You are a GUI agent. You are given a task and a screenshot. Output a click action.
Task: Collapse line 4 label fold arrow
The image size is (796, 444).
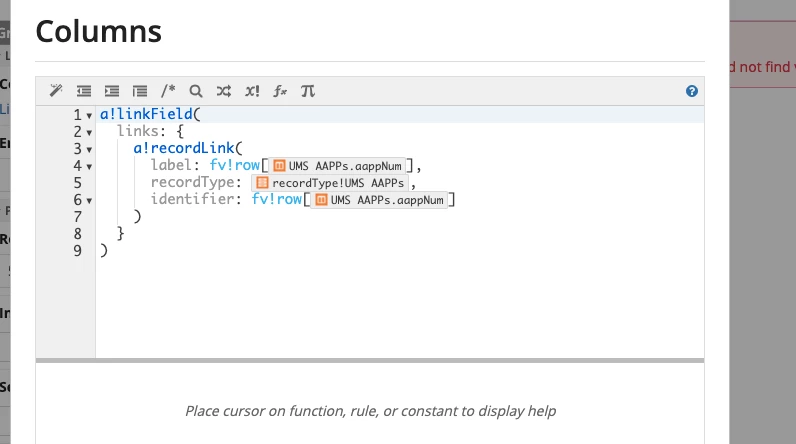pyautogui.click(x=89, y=167)
